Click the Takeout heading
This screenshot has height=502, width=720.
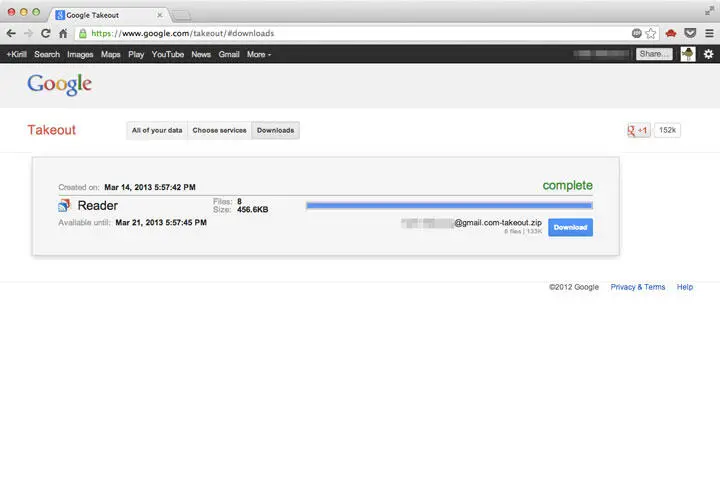pyautogui.click(x=51, y=130)
